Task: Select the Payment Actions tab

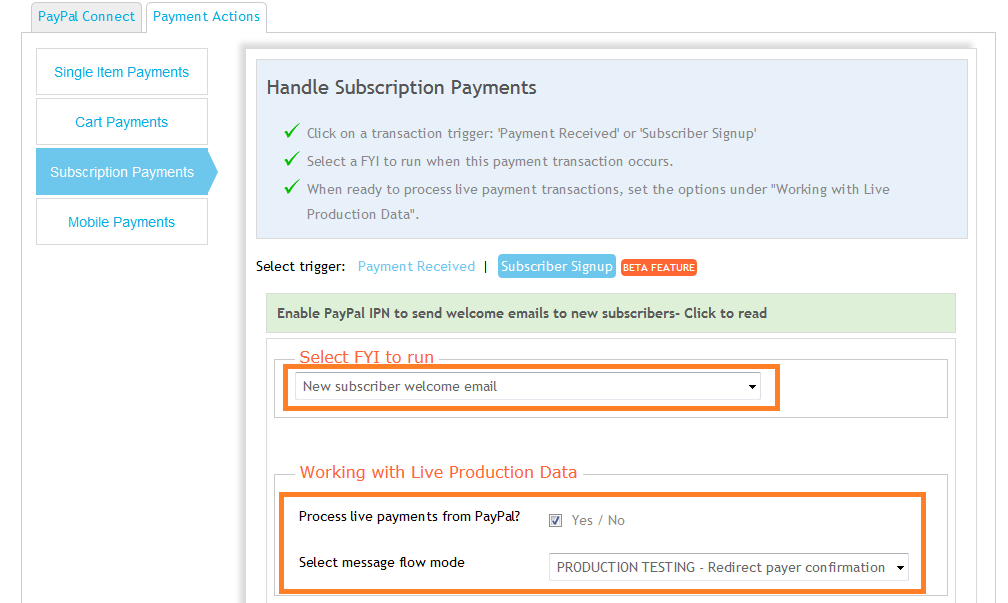Action: tap(206, 17)
